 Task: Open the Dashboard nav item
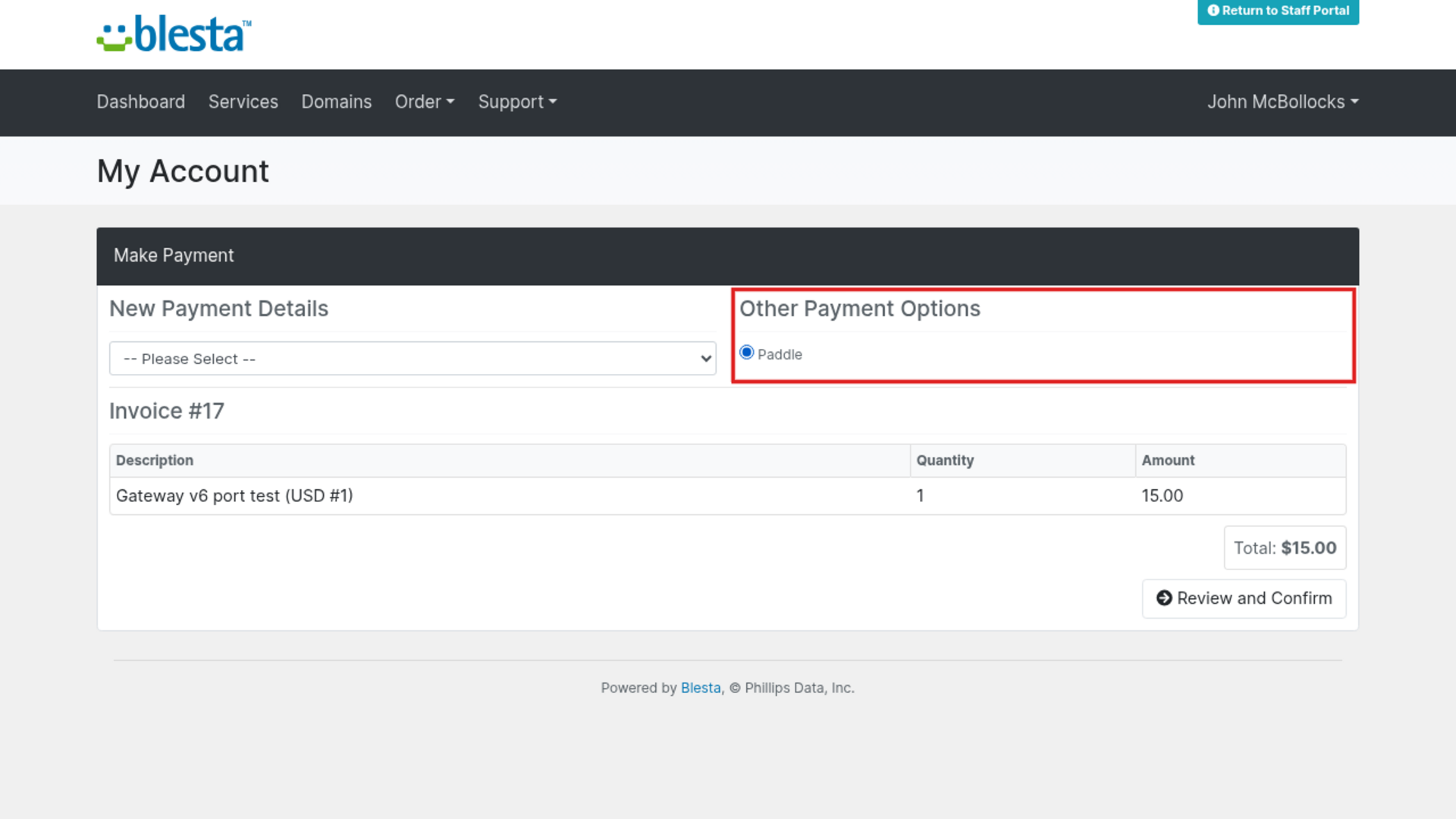[140, 102]
